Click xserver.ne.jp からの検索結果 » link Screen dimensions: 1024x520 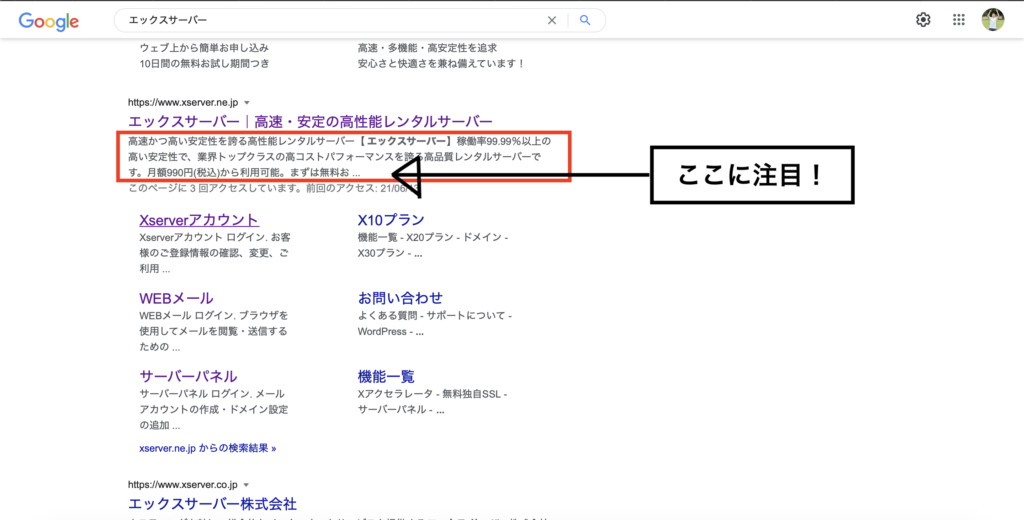click(208, 449)
